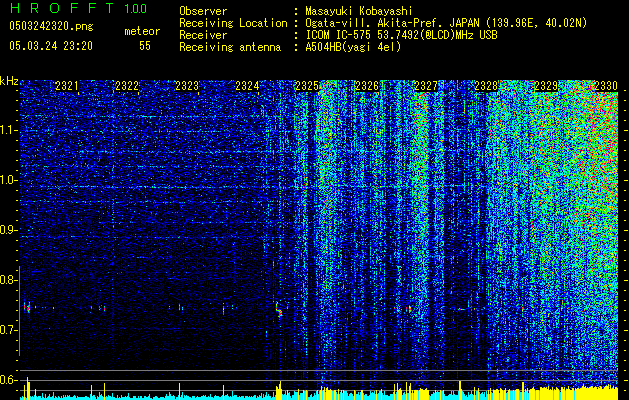Click the S-shaped meteor echo below 2325

tap(279, 309)
